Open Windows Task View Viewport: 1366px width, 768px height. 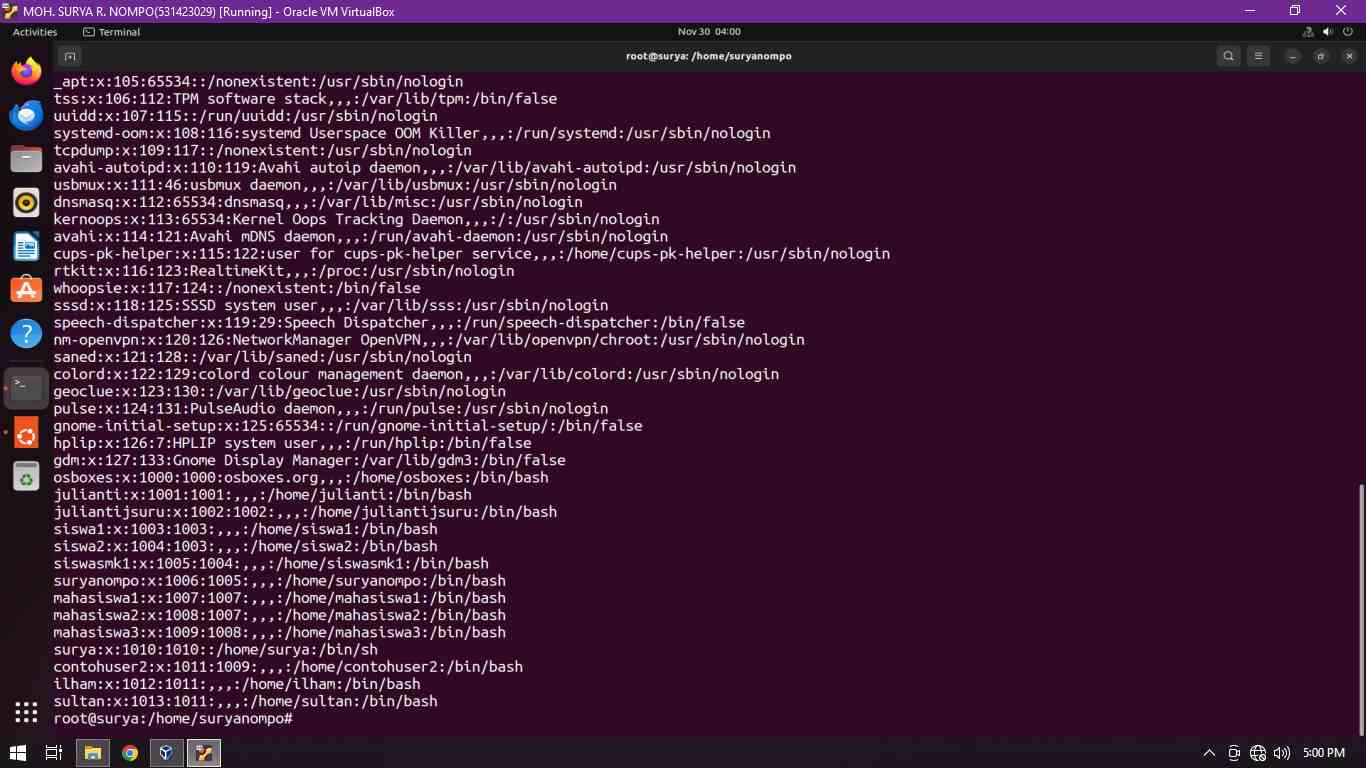(54, 753)
